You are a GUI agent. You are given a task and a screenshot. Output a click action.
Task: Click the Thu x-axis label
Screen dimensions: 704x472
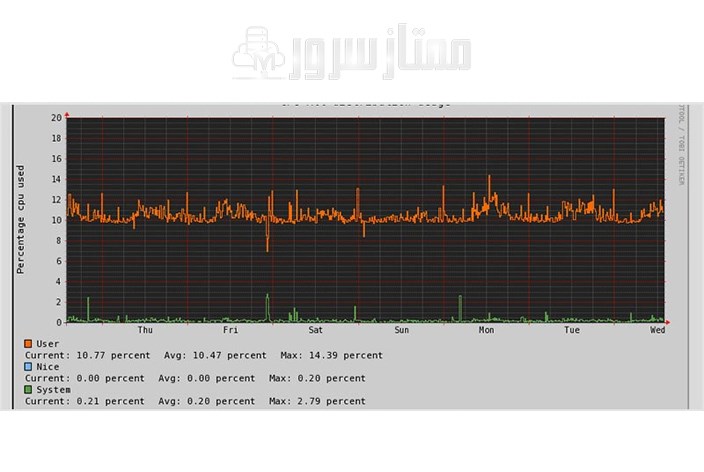pyautogui.click(x=145, y=330)
